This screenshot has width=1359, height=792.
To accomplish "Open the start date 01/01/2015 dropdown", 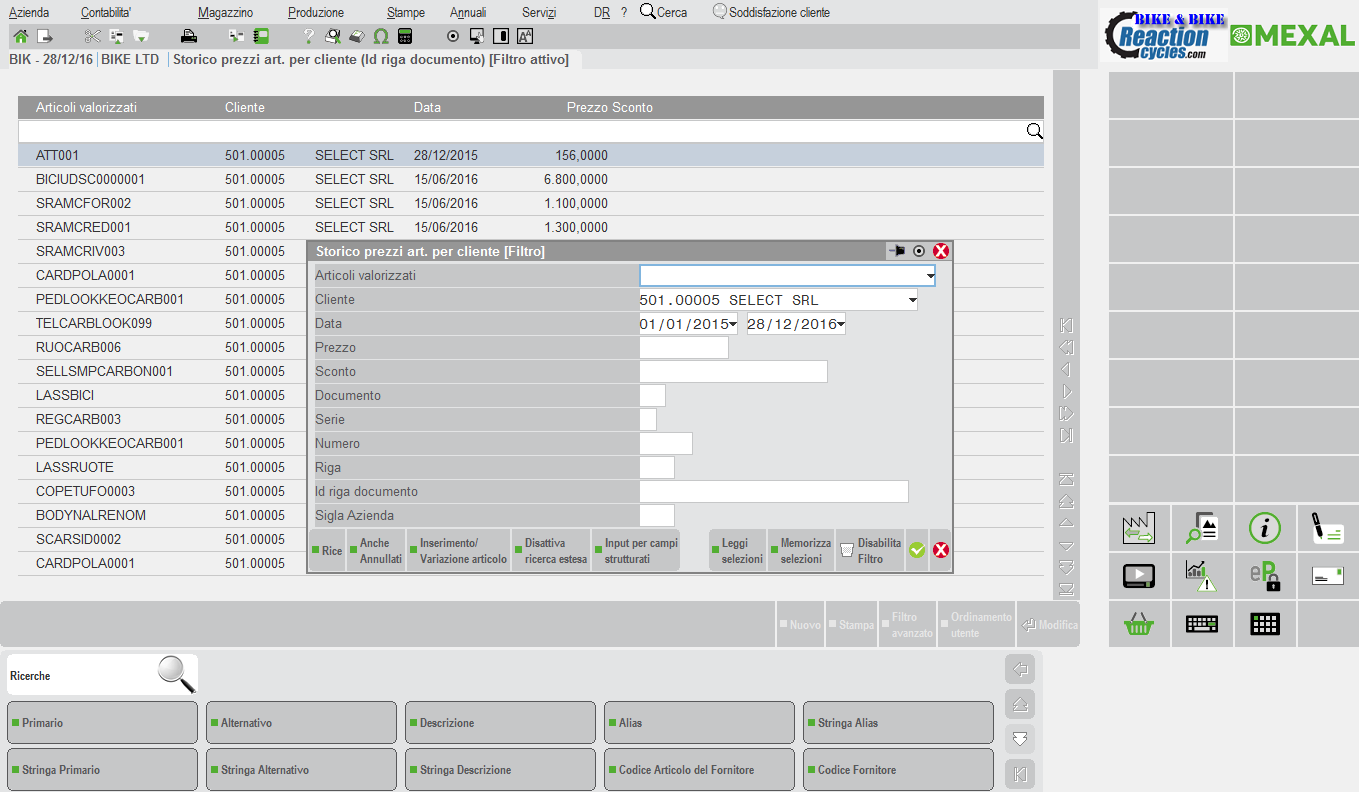I will tap(733, 324).
